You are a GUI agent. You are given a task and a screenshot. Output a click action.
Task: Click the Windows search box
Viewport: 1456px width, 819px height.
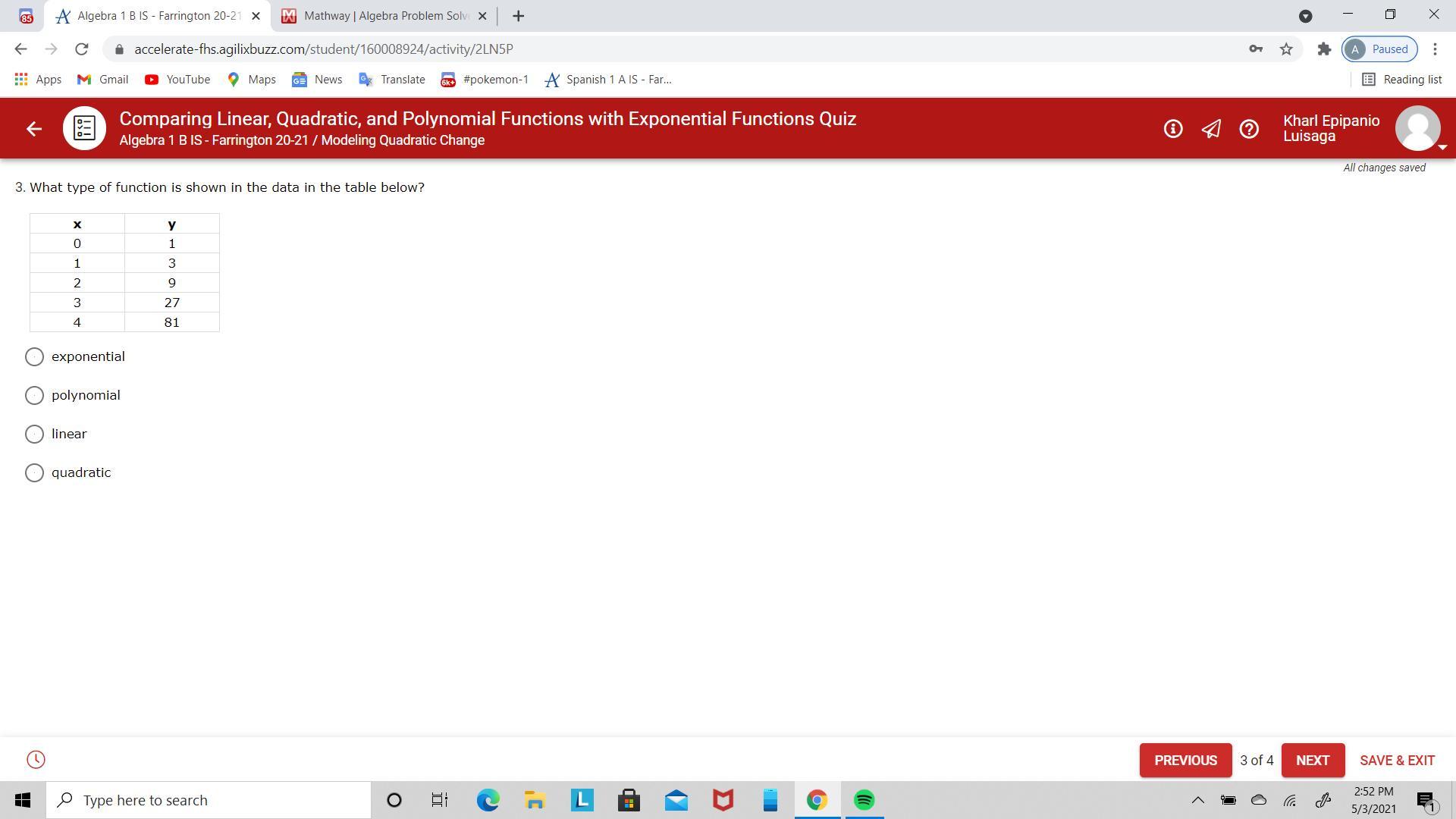pos(209,800)
